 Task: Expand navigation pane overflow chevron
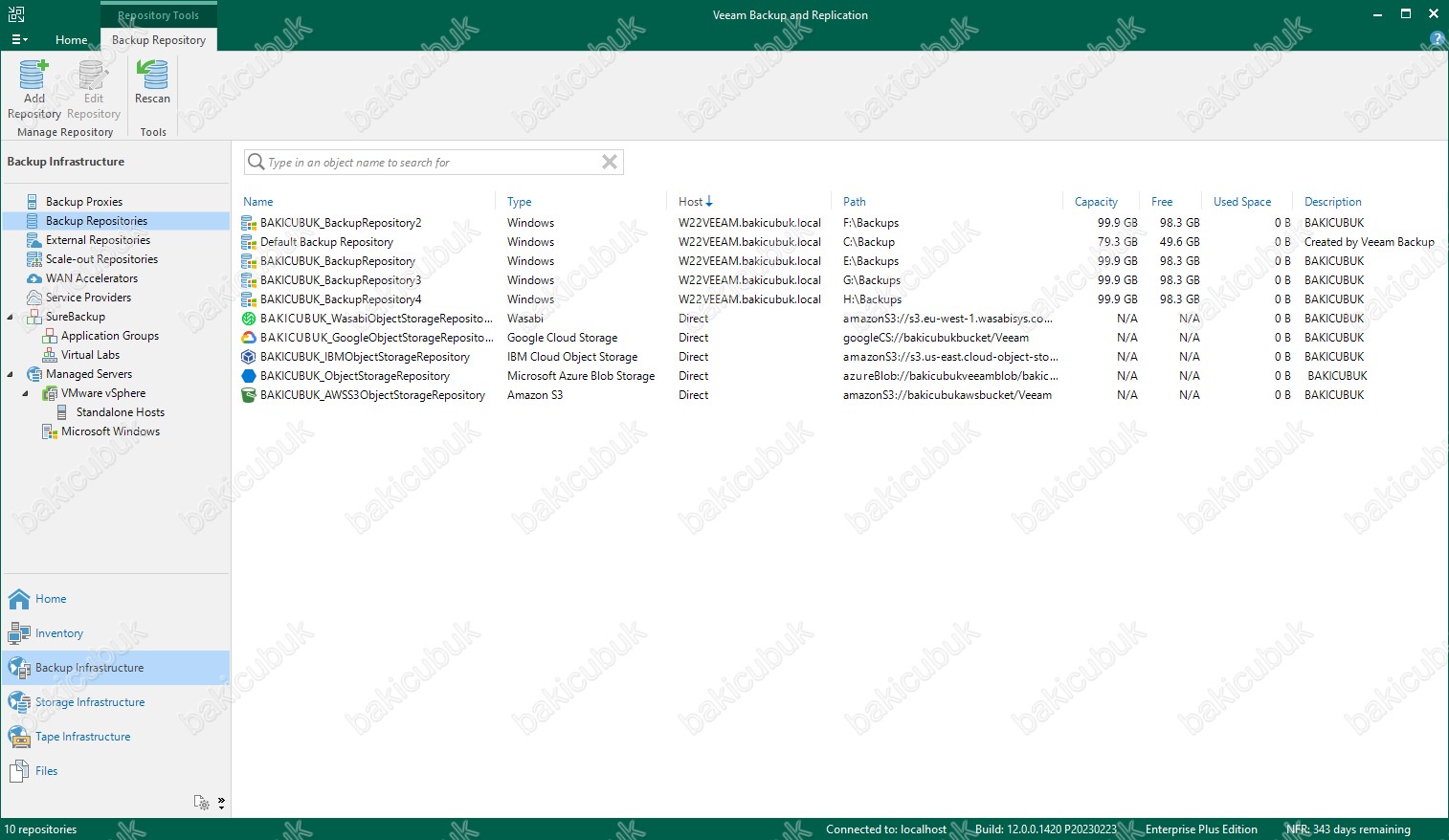(x=221, y=803)
